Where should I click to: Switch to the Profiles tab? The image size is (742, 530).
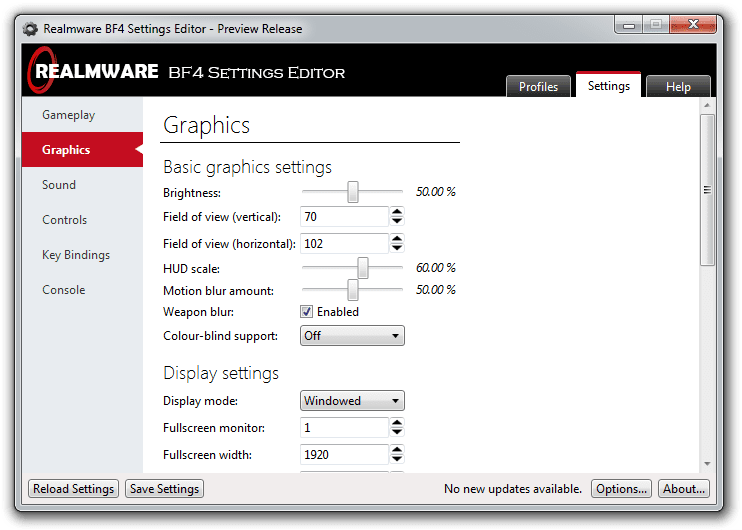(x=538, y=87)
